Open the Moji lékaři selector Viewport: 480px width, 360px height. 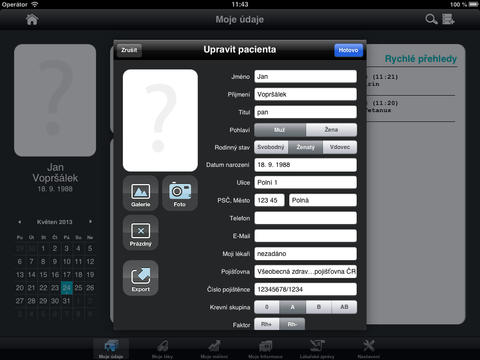coord(306,254)
